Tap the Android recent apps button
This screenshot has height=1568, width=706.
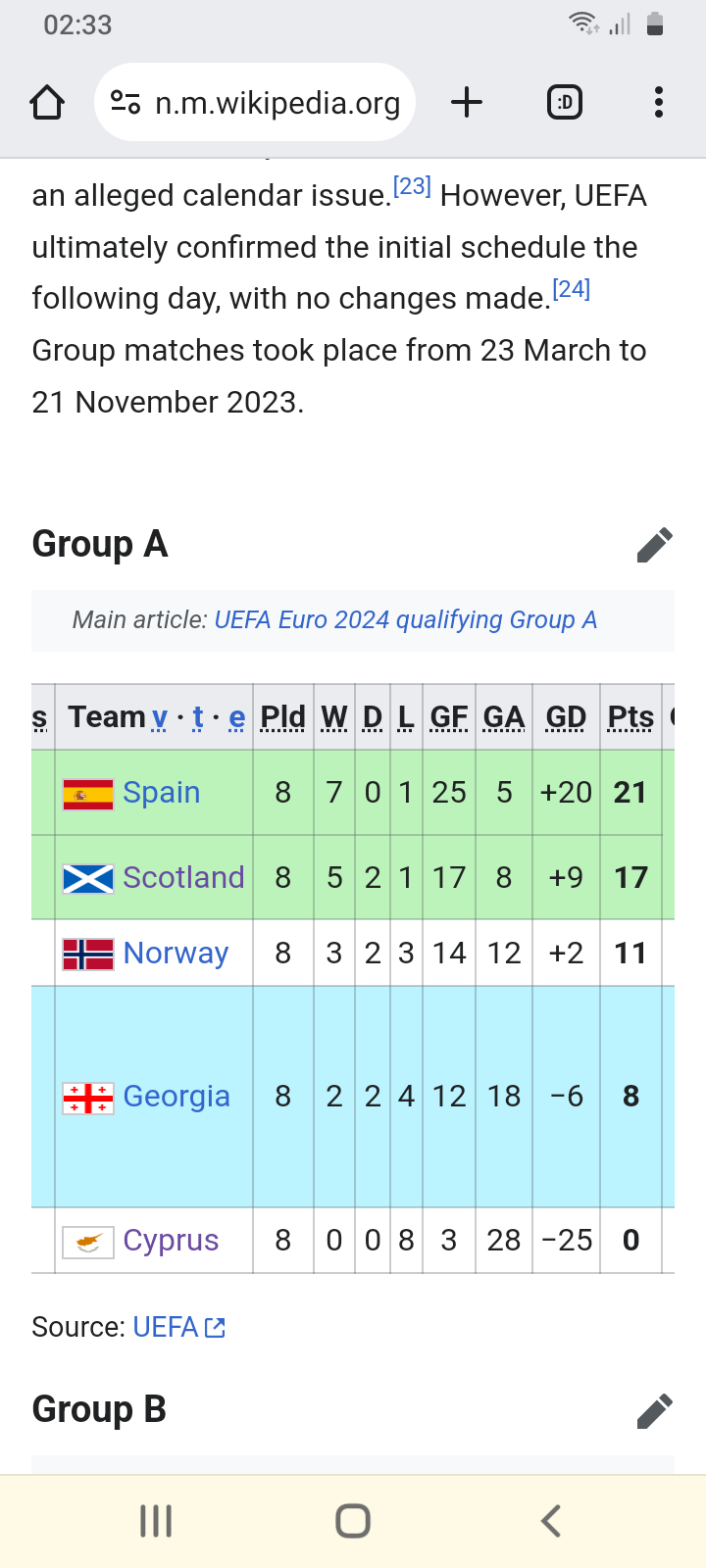[x=156, y=1521]
